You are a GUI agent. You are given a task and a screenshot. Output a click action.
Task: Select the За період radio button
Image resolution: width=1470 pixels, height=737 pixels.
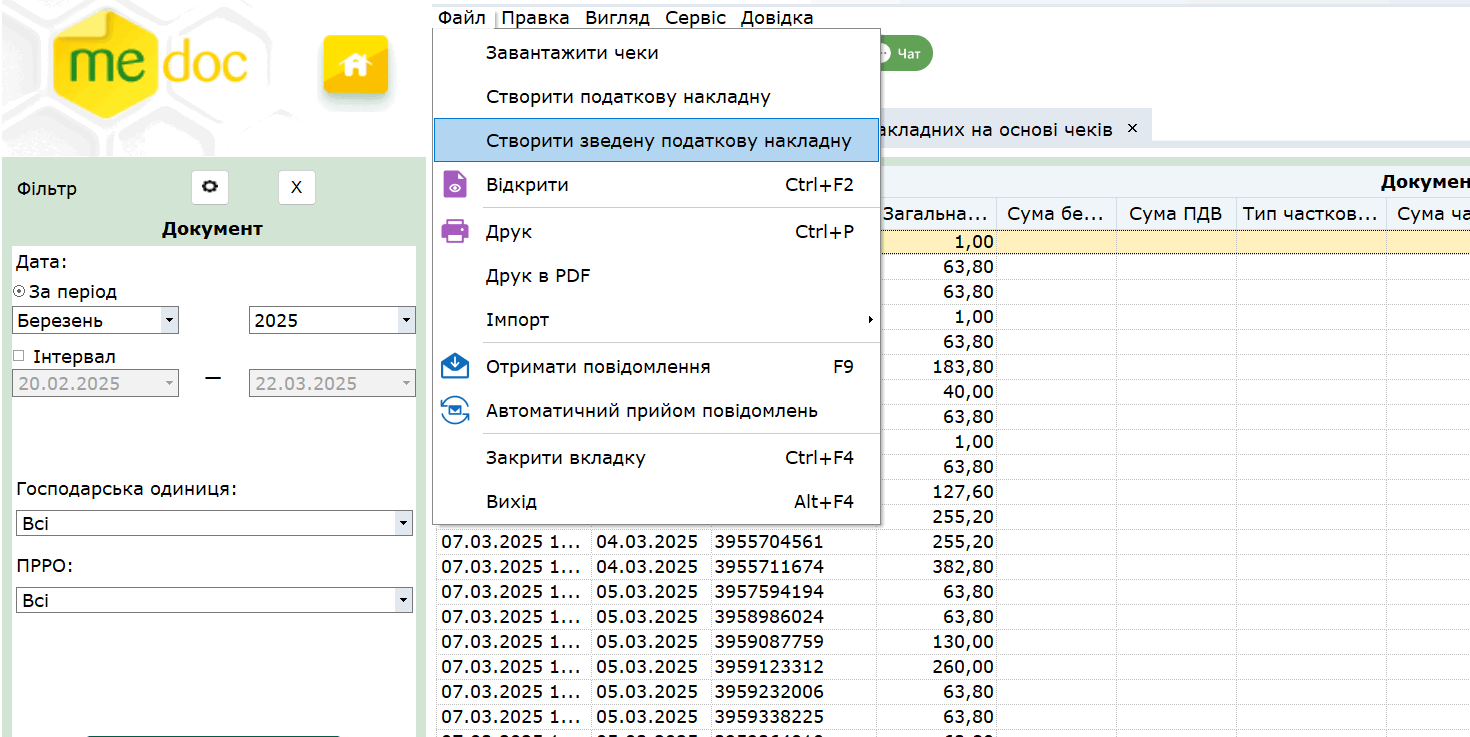tap(19, 292)
